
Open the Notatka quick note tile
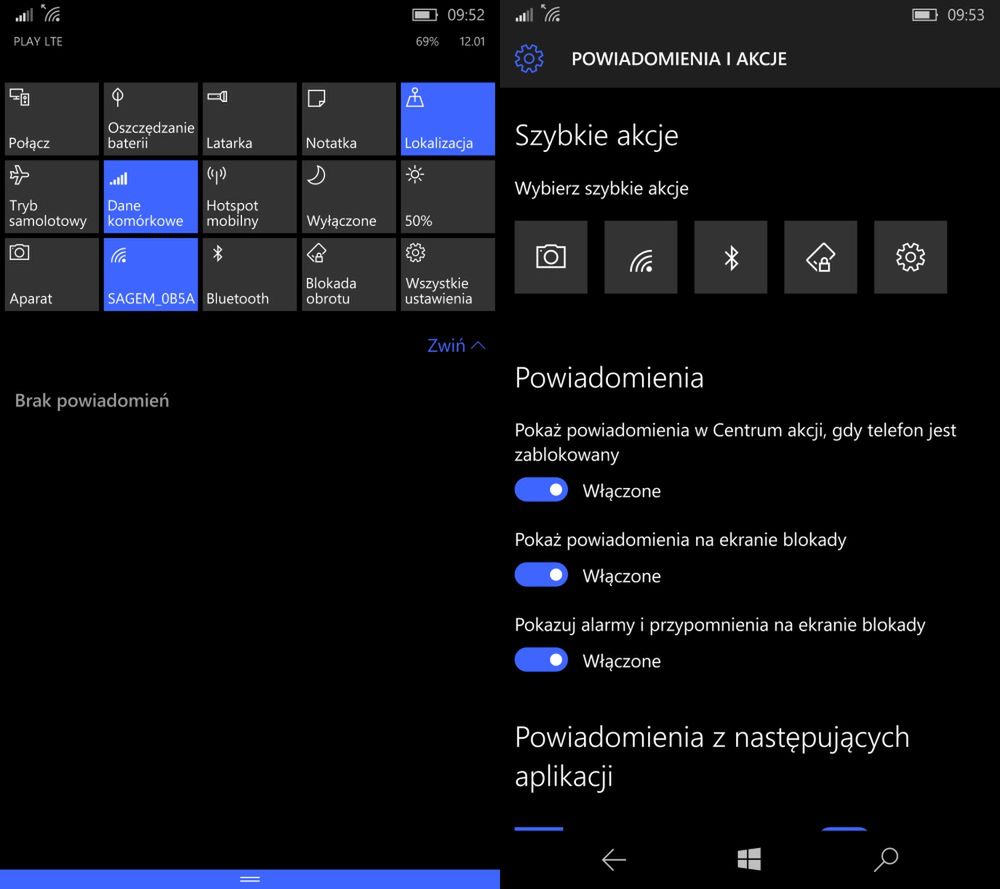[348, 119]
